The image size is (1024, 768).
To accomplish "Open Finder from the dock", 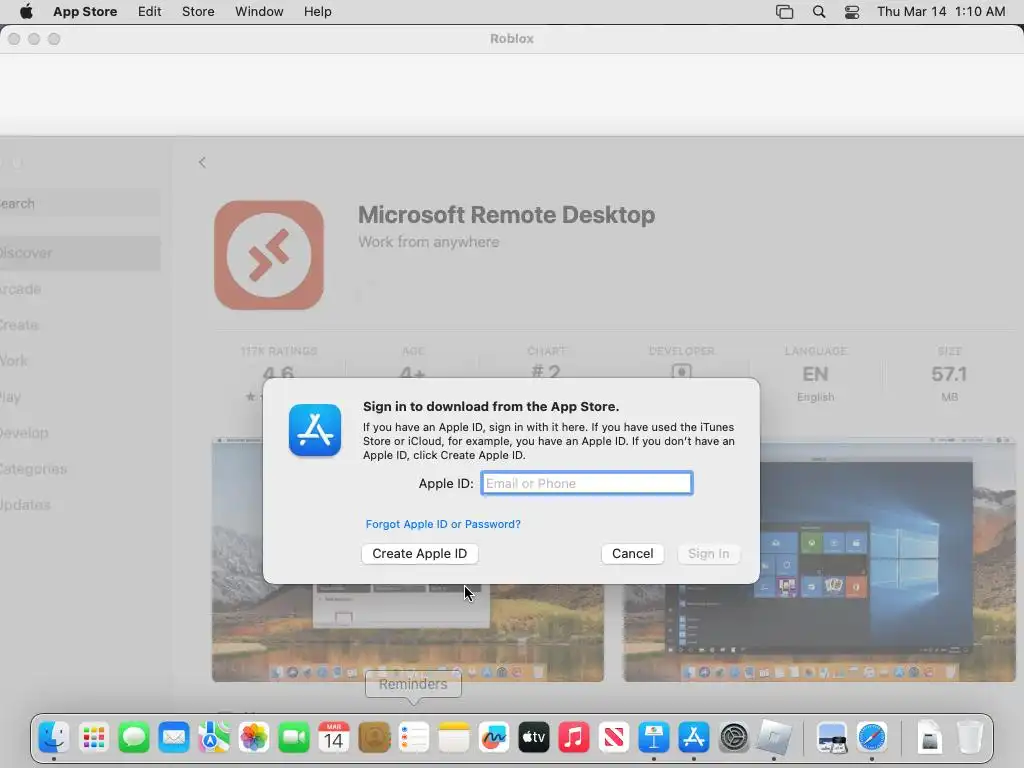I will click(54, 737).
